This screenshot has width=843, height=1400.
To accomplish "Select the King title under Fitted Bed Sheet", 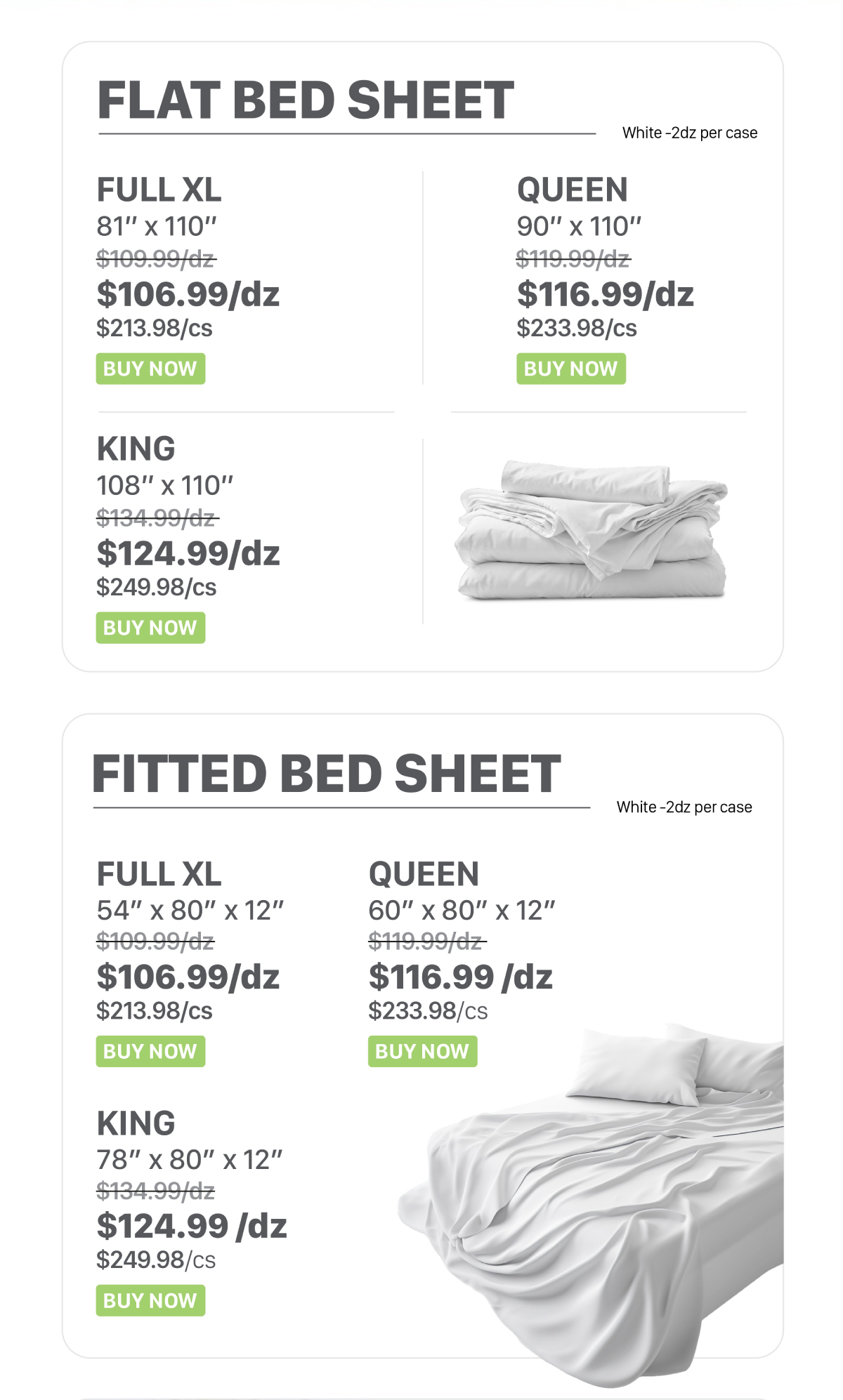I will [136, 1123].
